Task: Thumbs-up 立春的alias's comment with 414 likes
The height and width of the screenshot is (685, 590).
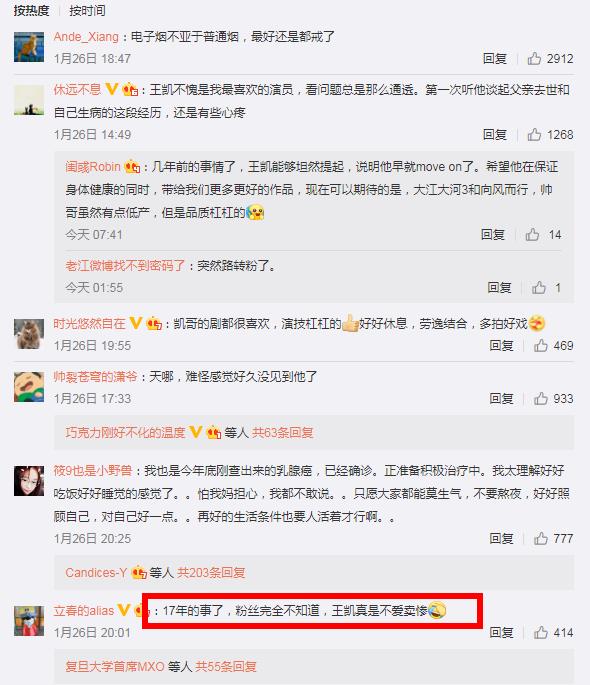Action: click(x=541, y=632)
